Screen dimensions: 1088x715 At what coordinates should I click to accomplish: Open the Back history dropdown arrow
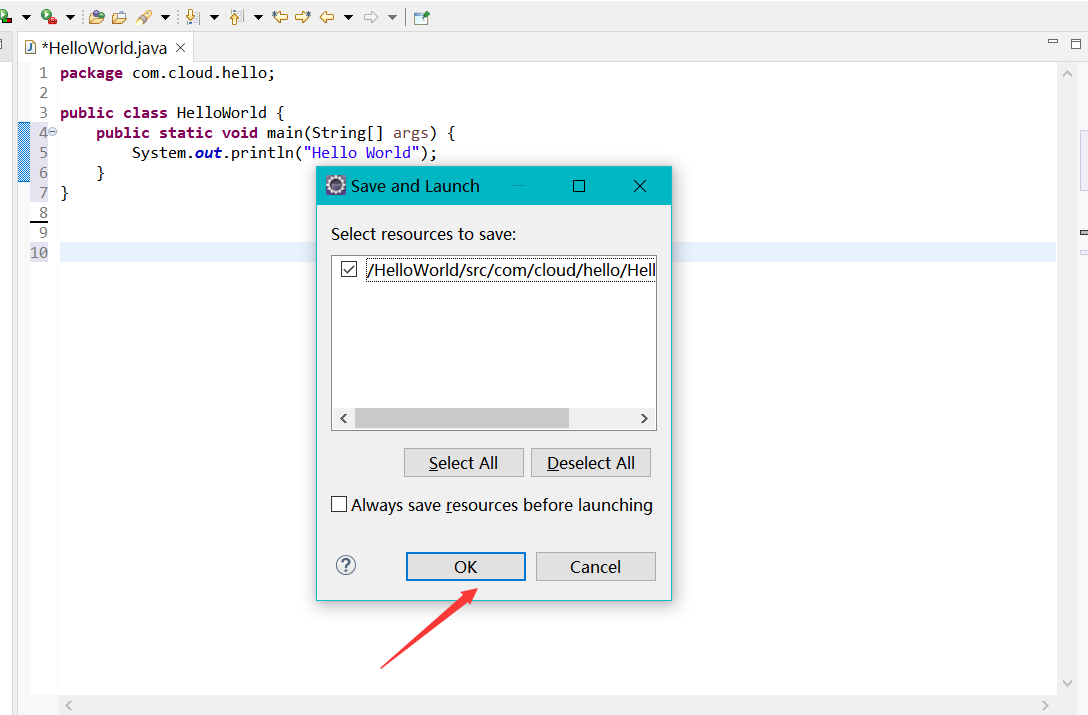[348, 17]
